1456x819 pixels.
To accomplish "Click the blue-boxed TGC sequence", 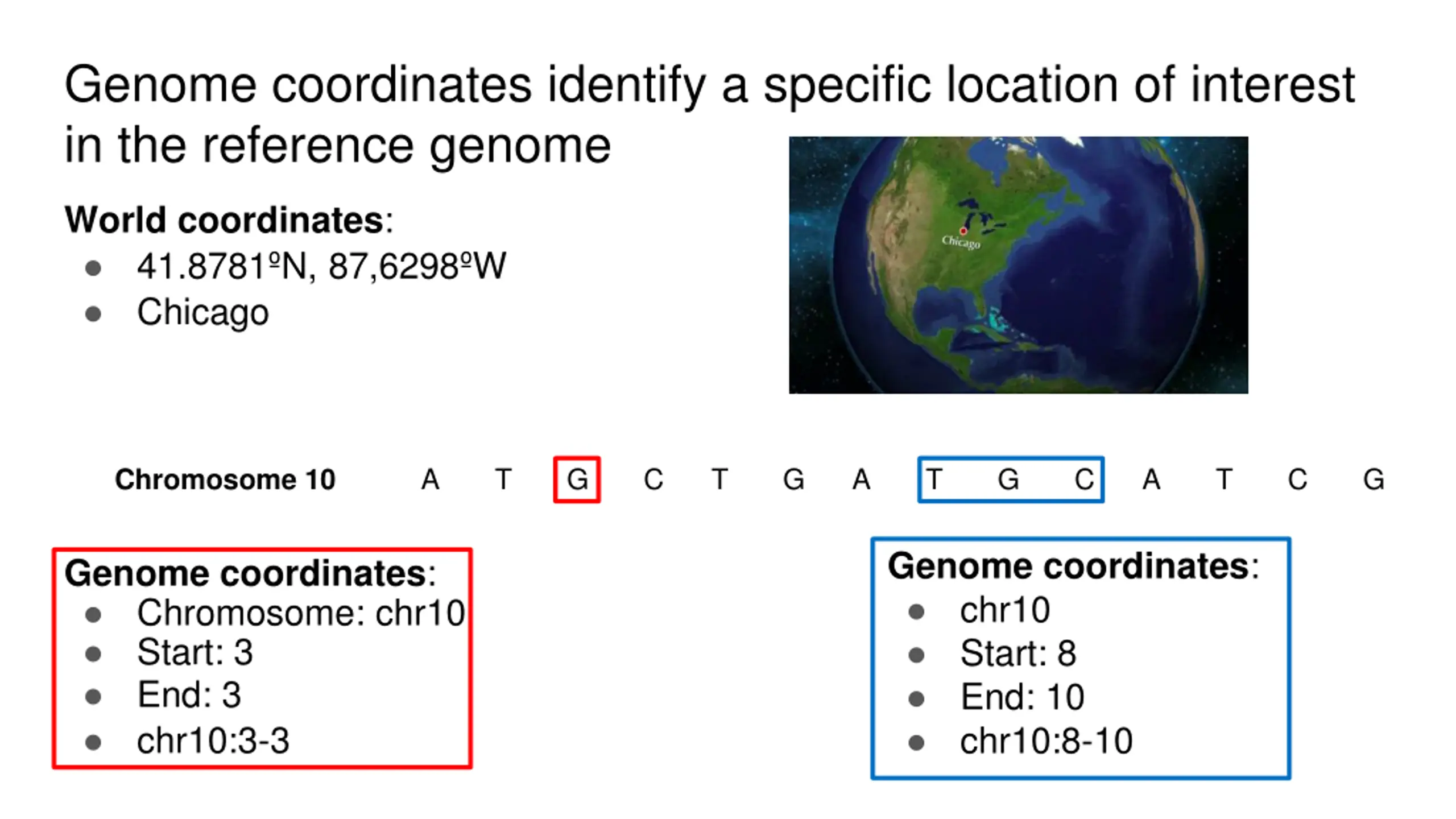I will coord(1011,479).
